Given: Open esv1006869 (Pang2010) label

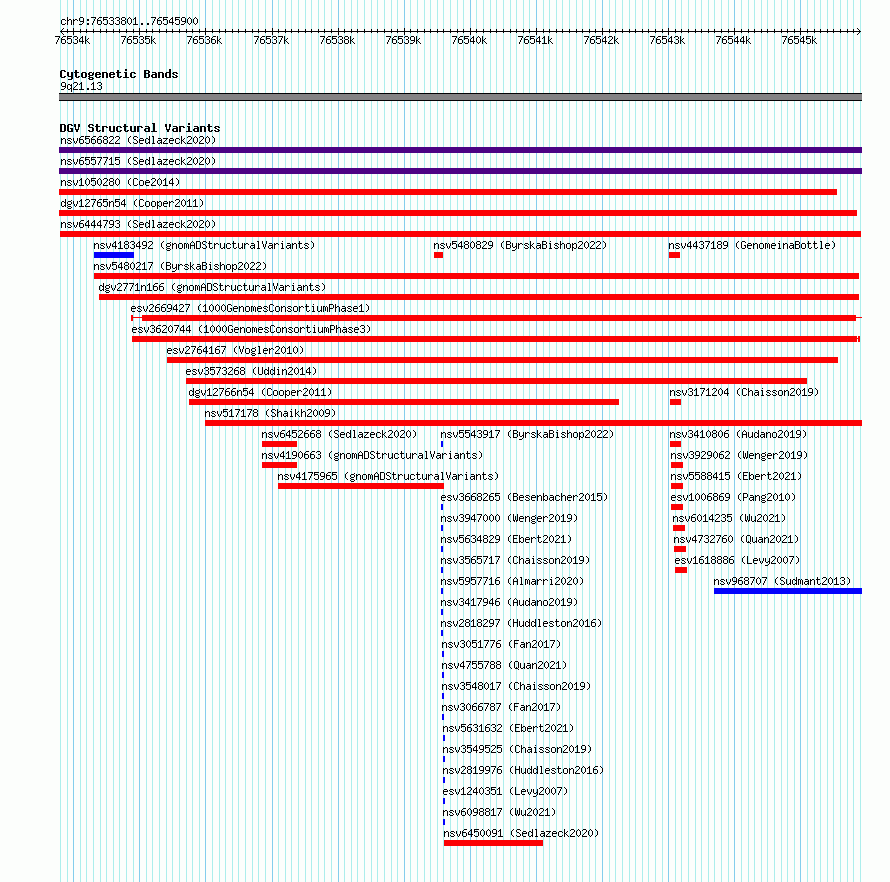Looking at the screenshot, I should coord(733,497).
